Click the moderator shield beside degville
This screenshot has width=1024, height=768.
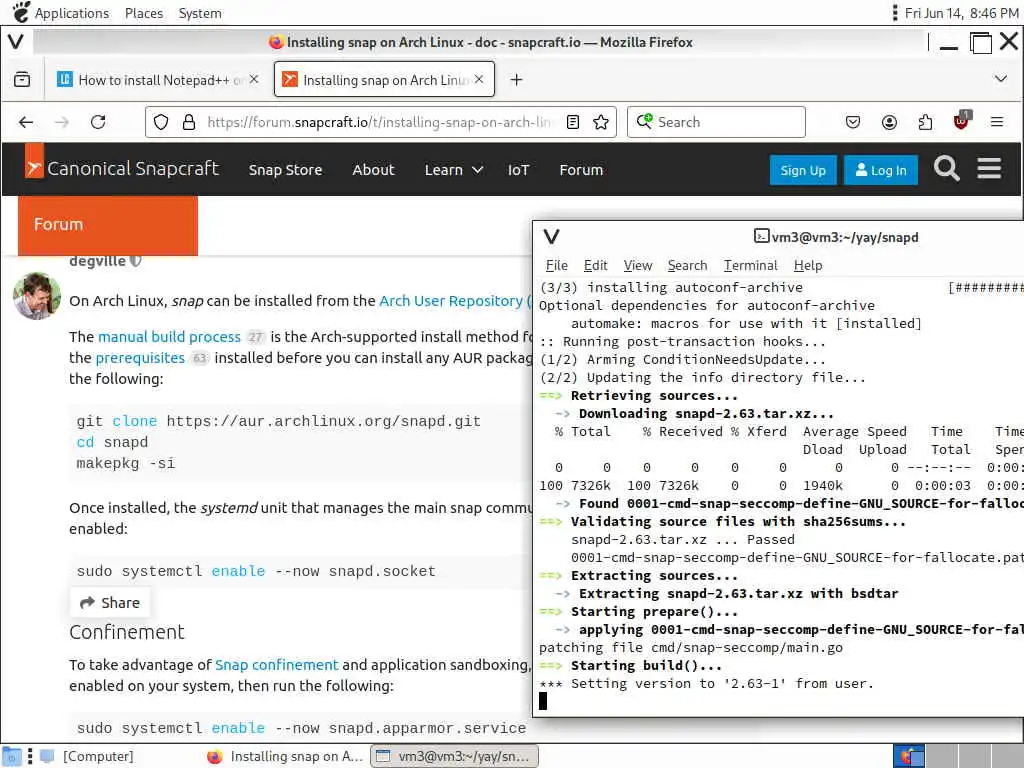point(135,261)
